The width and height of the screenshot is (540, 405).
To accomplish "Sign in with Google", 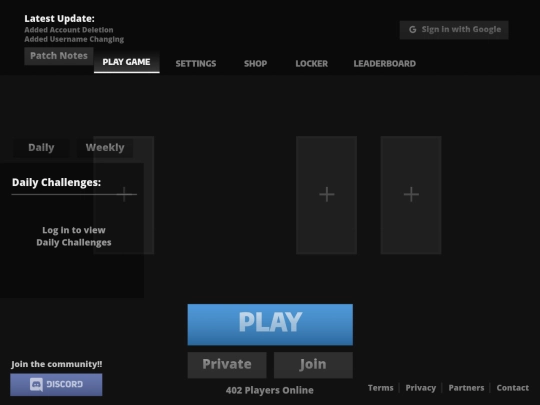I will pyautogui.click(x=454, y=30).
